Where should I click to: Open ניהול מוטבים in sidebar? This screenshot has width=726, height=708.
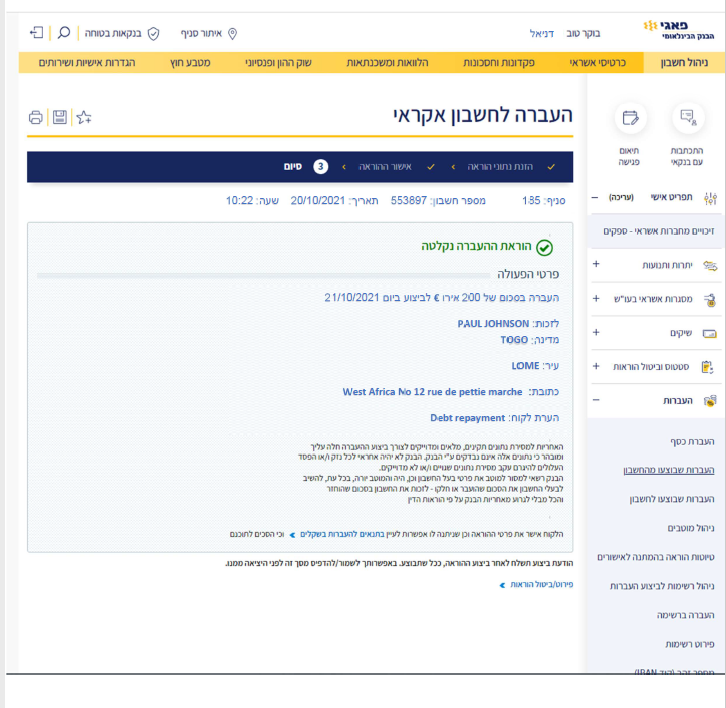tap(691, 528)
